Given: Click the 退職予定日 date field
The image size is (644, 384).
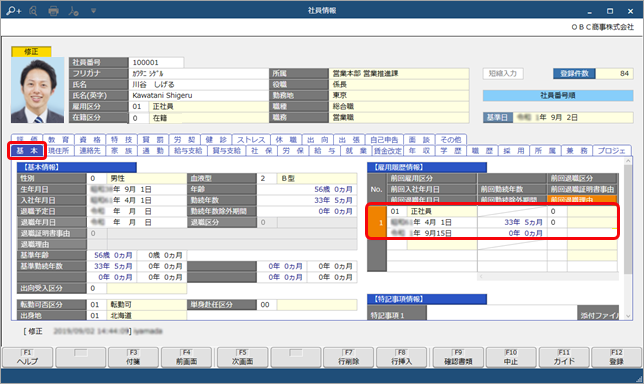Looking at the screenshot, I should point(136,211).
